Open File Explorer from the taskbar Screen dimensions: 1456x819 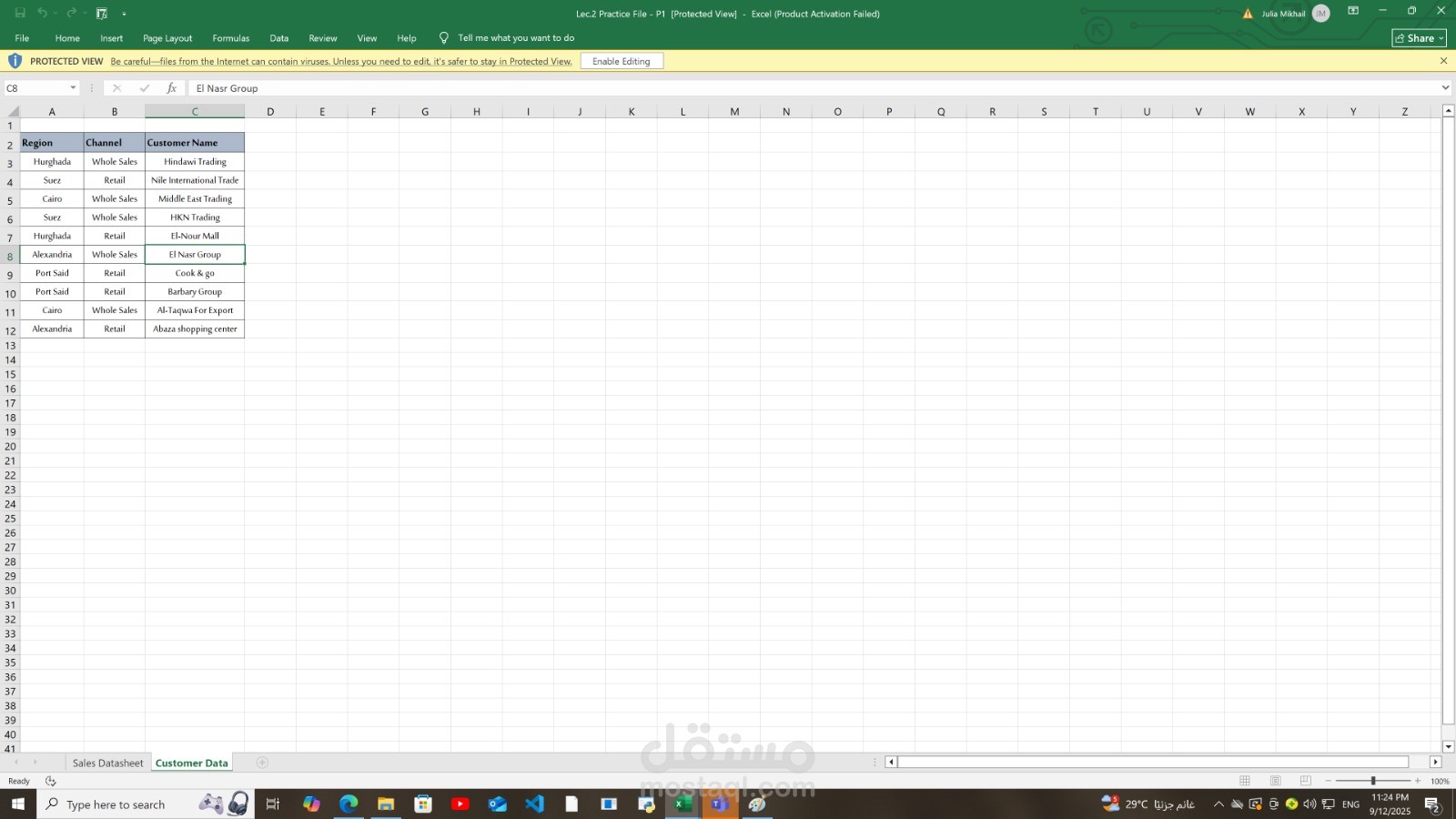tap(386, 804)
